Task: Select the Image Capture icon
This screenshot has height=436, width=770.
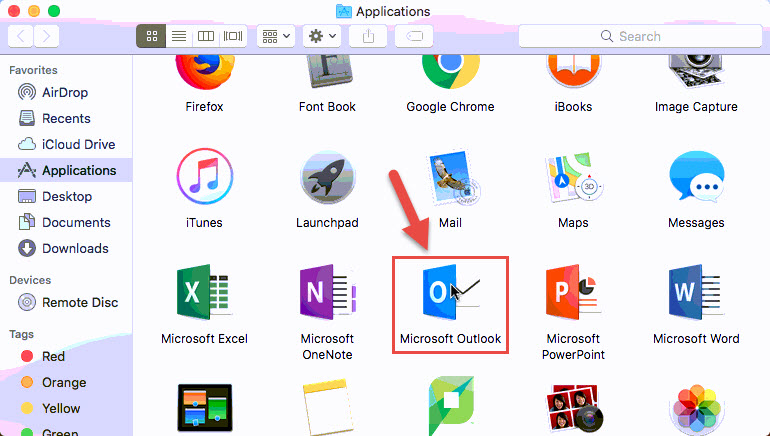Action: click(696, 73)
